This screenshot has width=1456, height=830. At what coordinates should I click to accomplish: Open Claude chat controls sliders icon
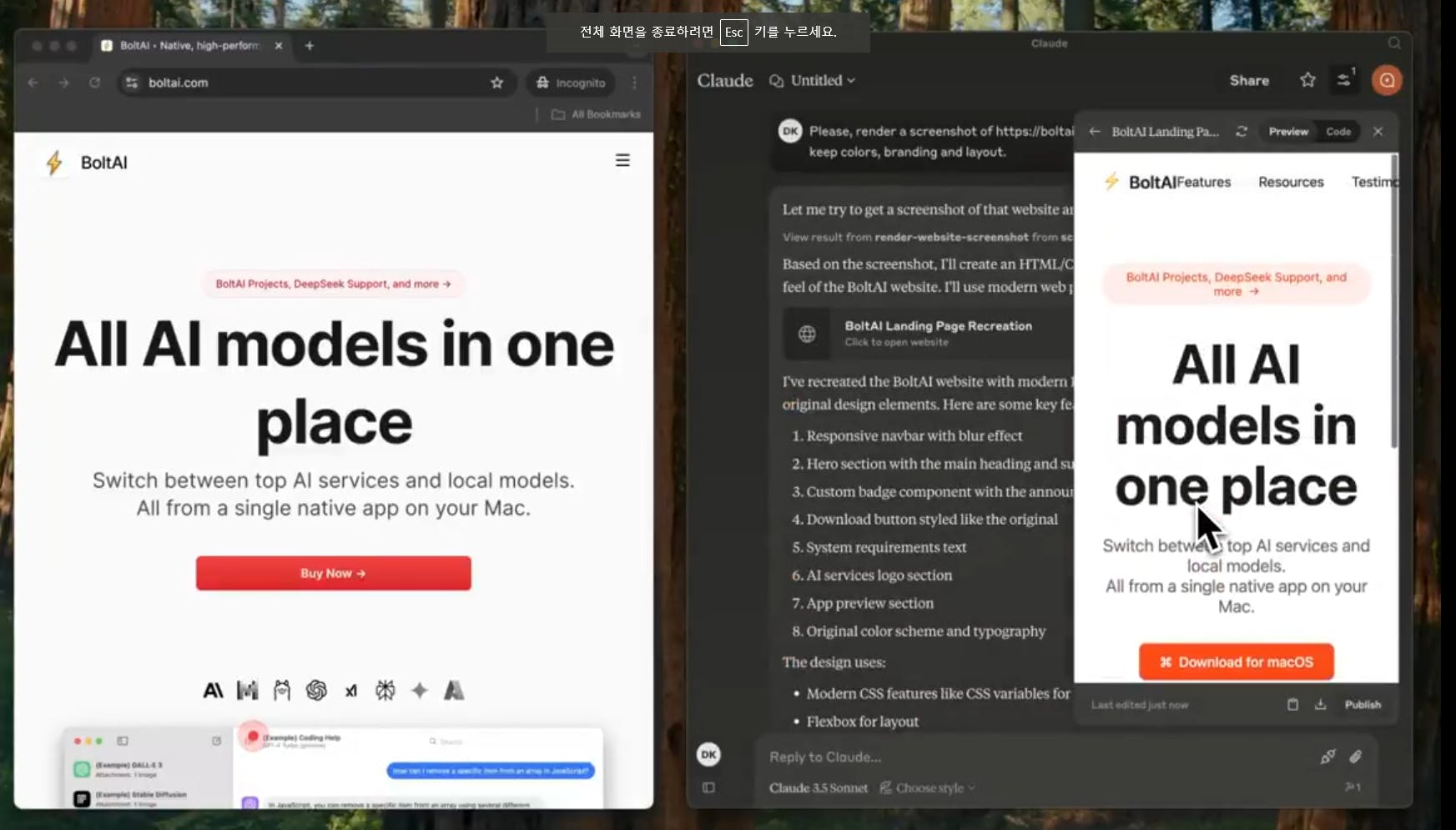tap(1344, 80)
